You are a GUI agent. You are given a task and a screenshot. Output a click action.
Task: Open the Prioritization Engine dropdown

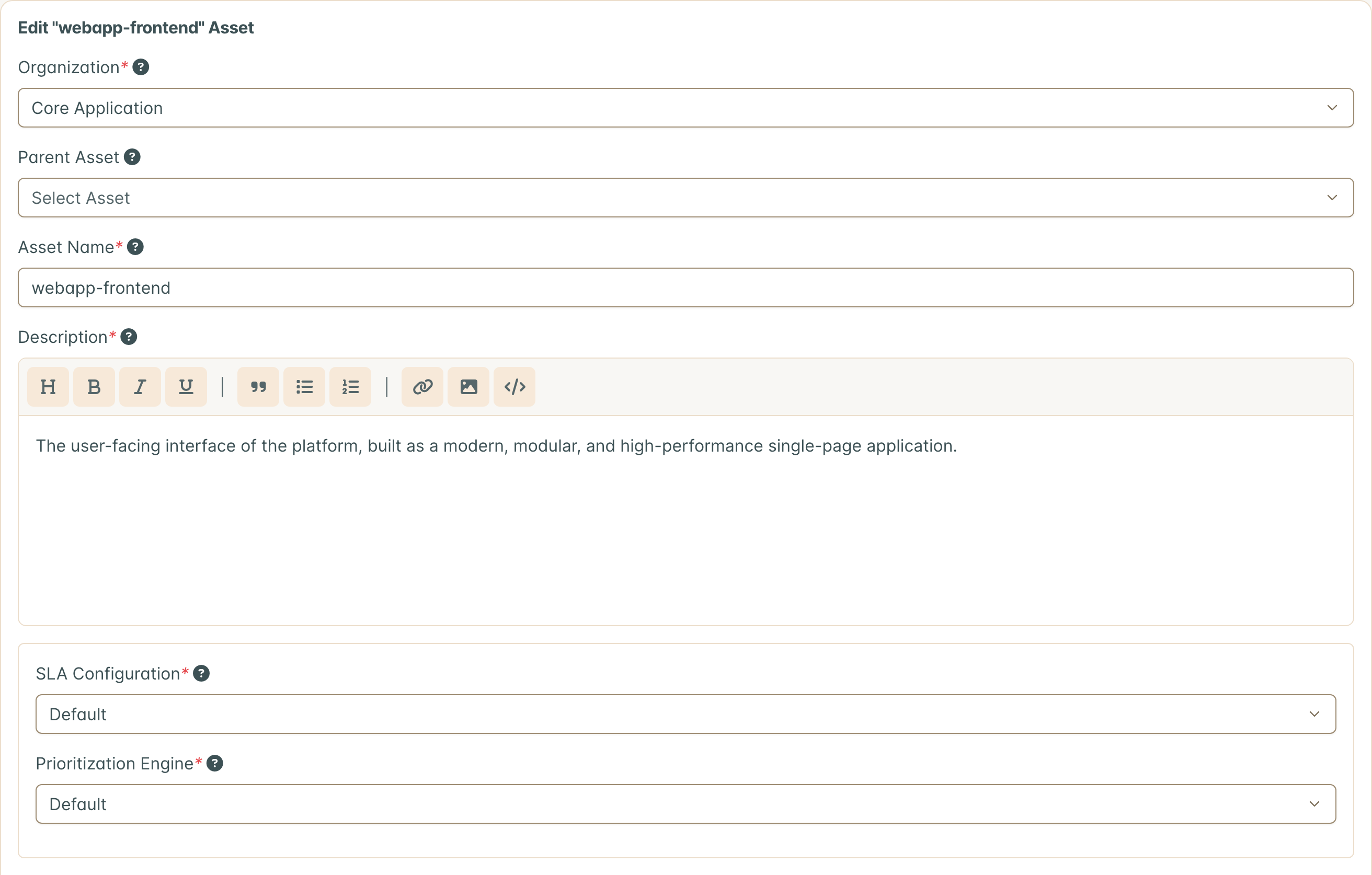[686, 804]
